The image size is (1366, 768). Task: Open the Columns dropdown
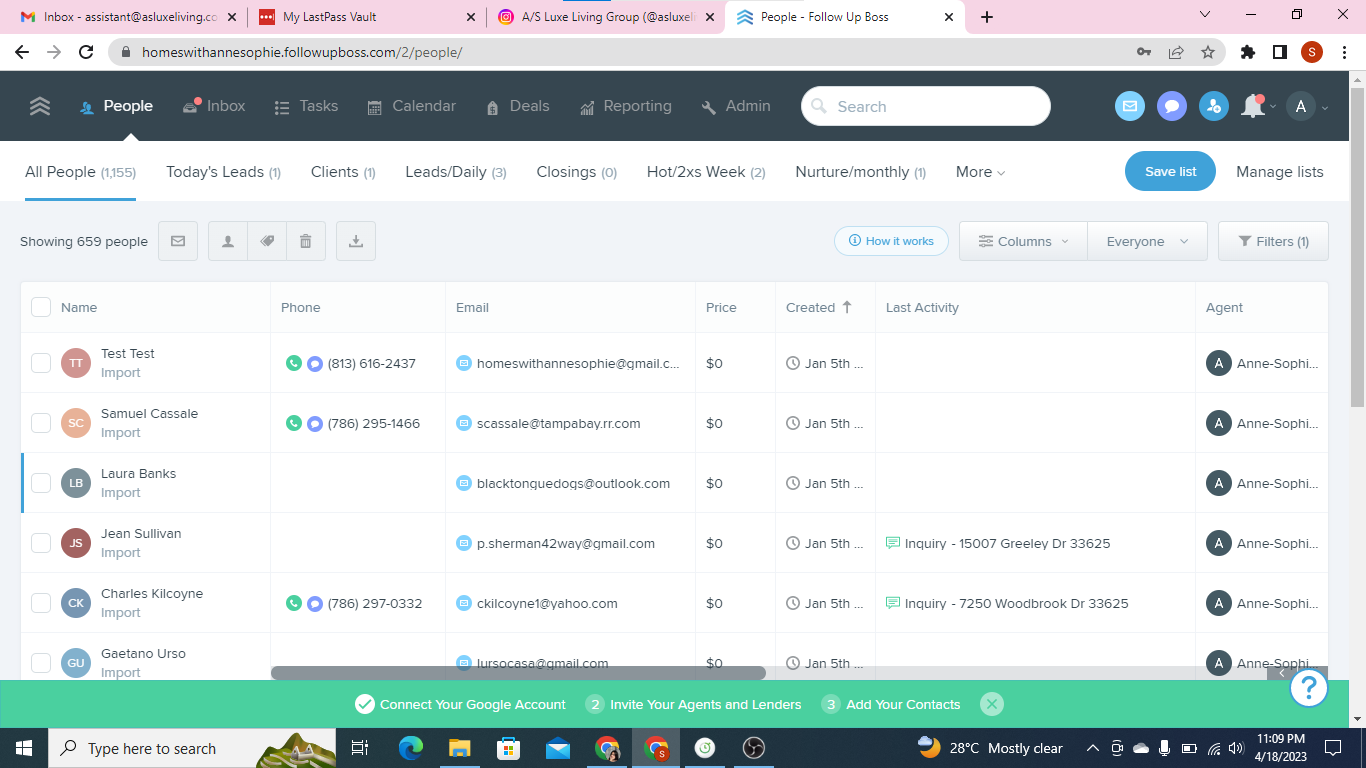(x=1023, y=241)
